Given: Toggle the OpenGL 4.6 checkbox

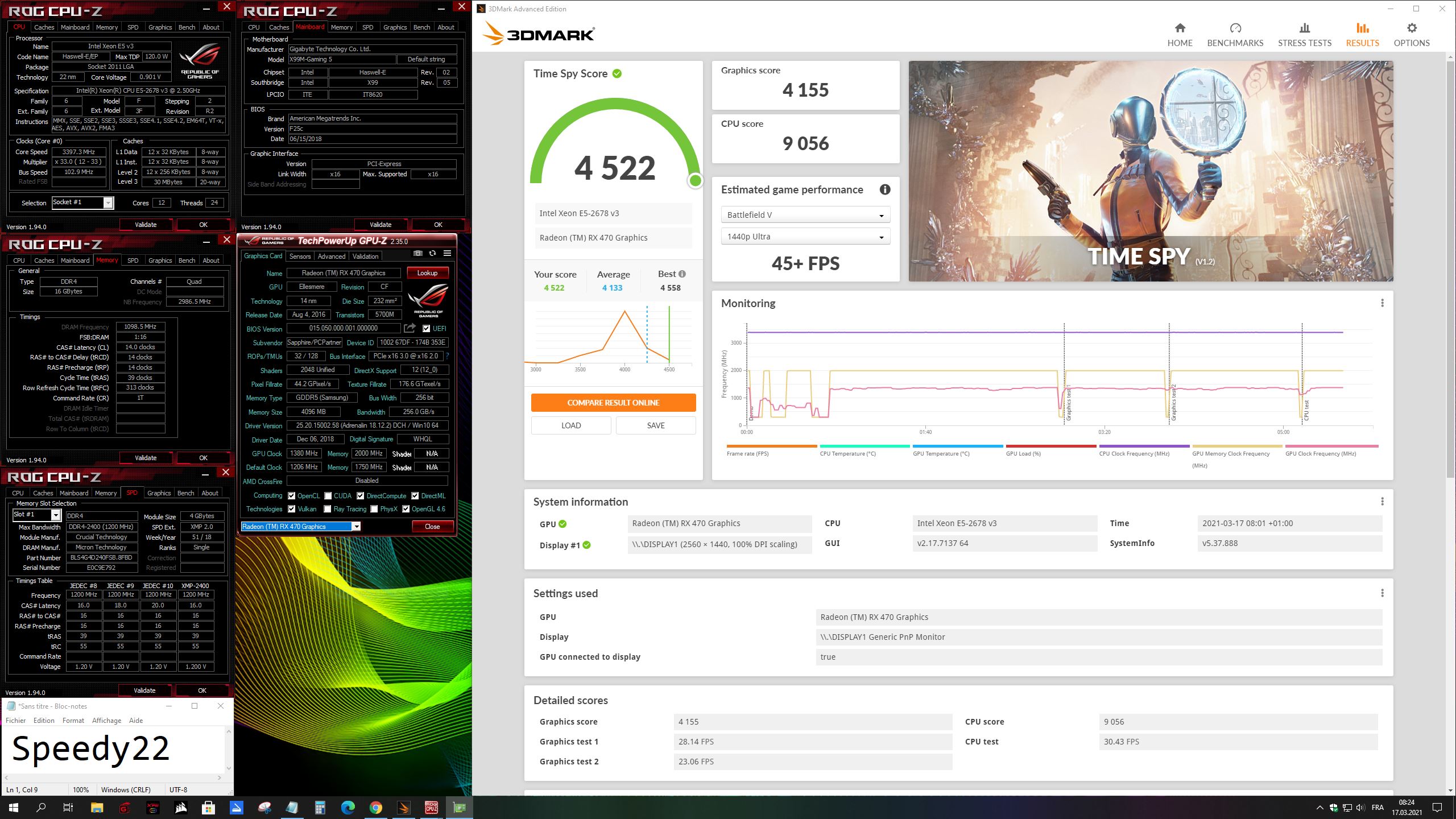Looking at the screenshot, I should pos(406,509).
